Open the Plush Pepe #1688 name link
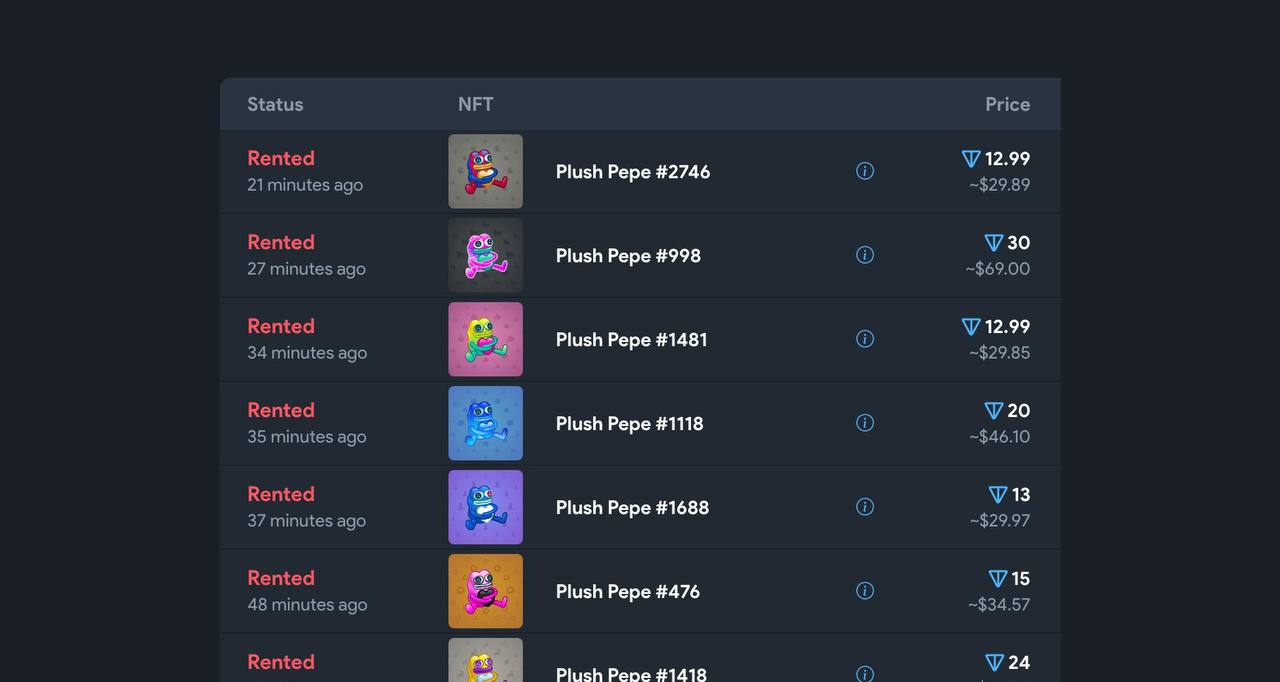 coord(632,507)
